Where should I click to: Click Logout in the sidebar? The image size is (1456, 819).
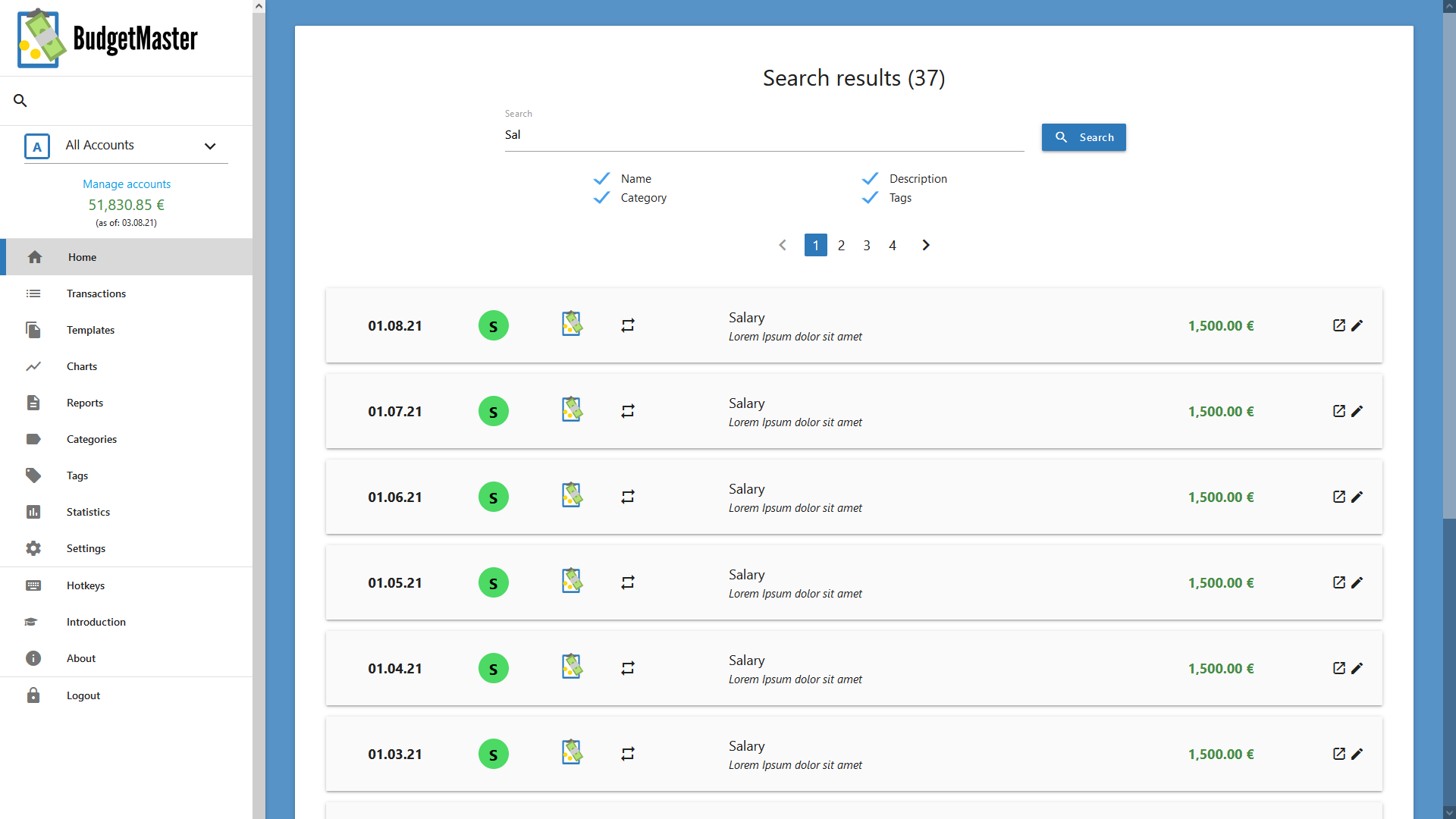(x=127, y=695)
